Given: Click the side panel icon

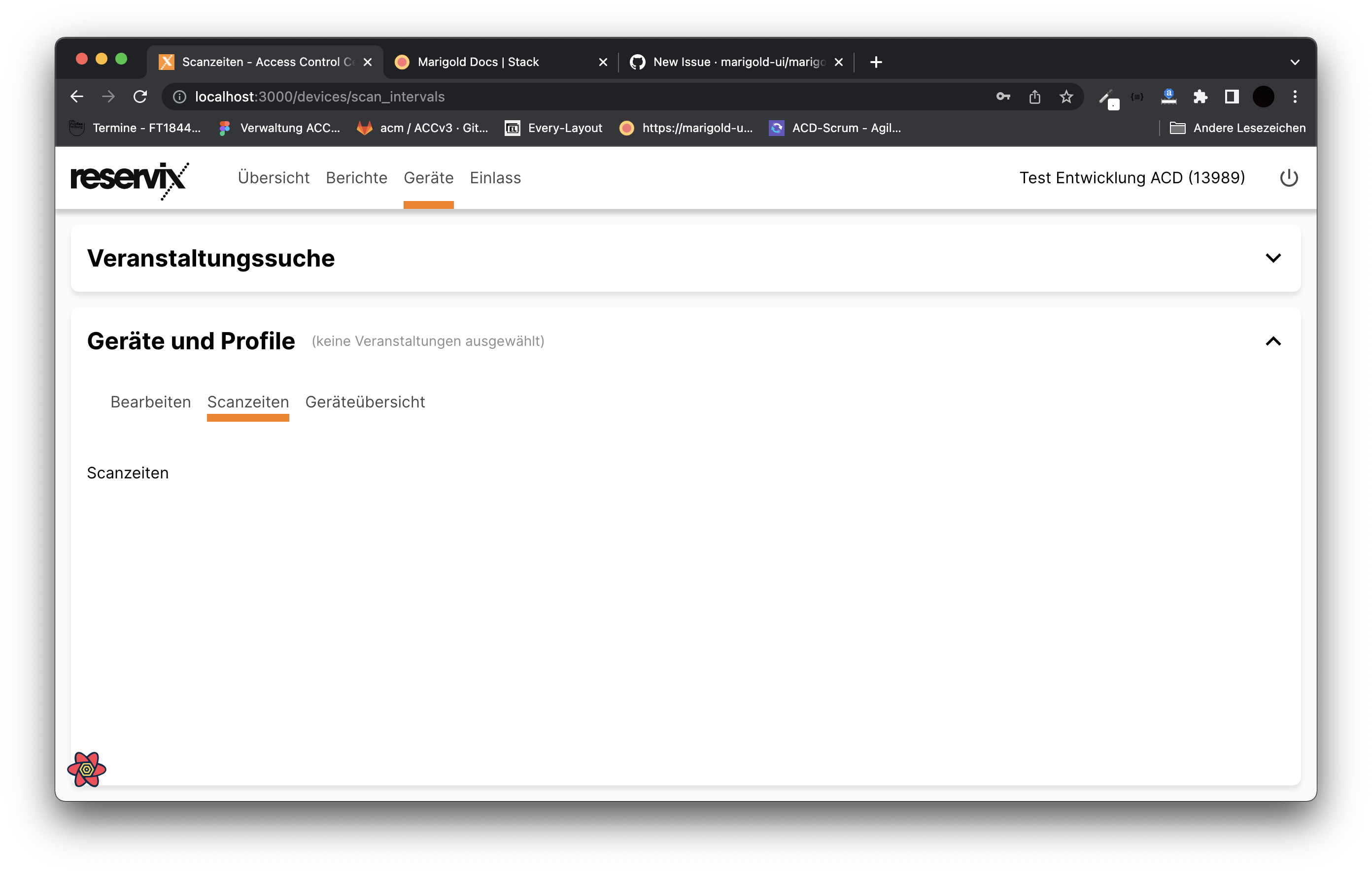Looking at the screenshot, I should point(1231,97).
